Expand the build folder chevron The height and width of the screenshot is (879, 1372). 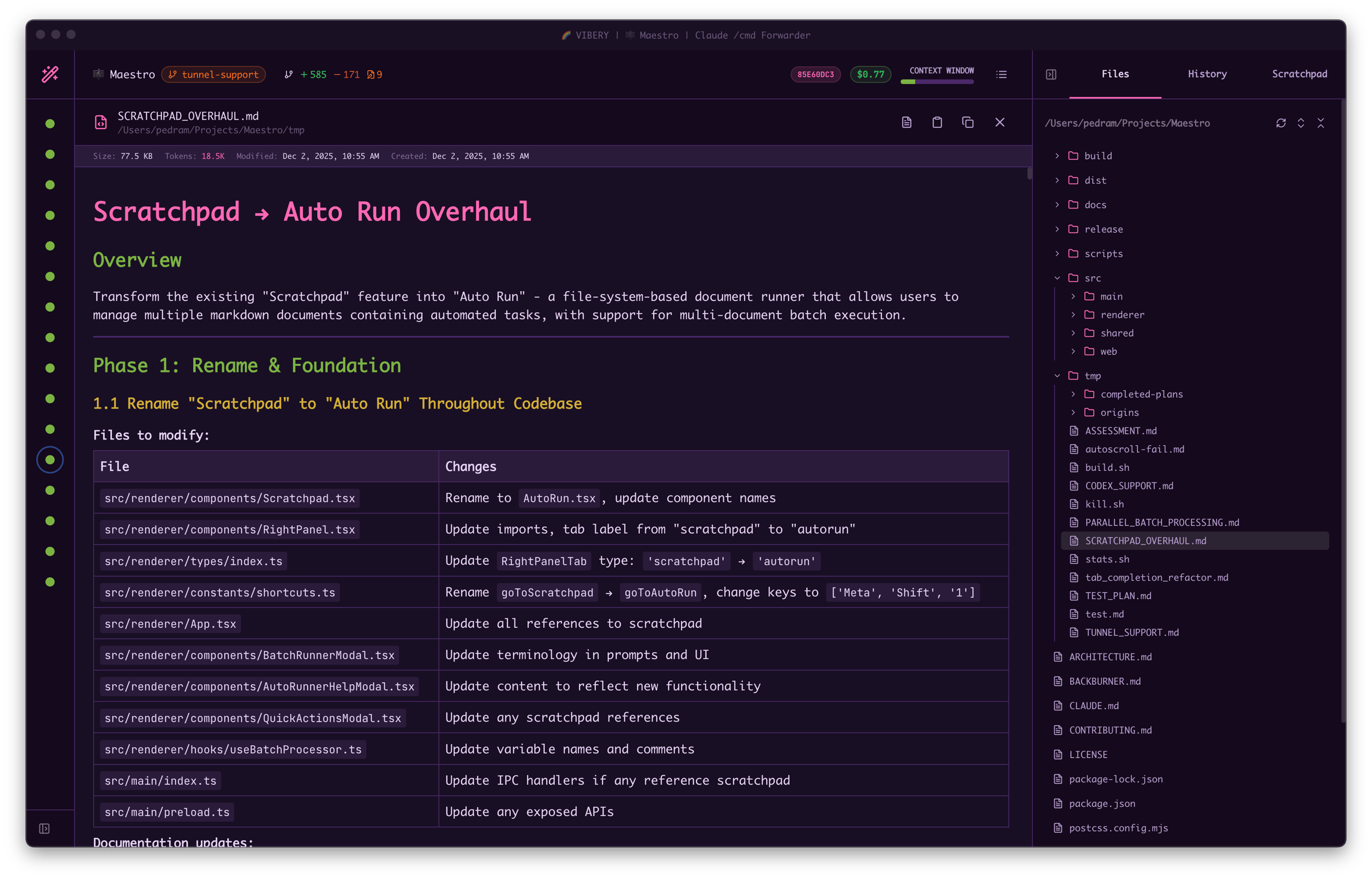coord(1056,156)
